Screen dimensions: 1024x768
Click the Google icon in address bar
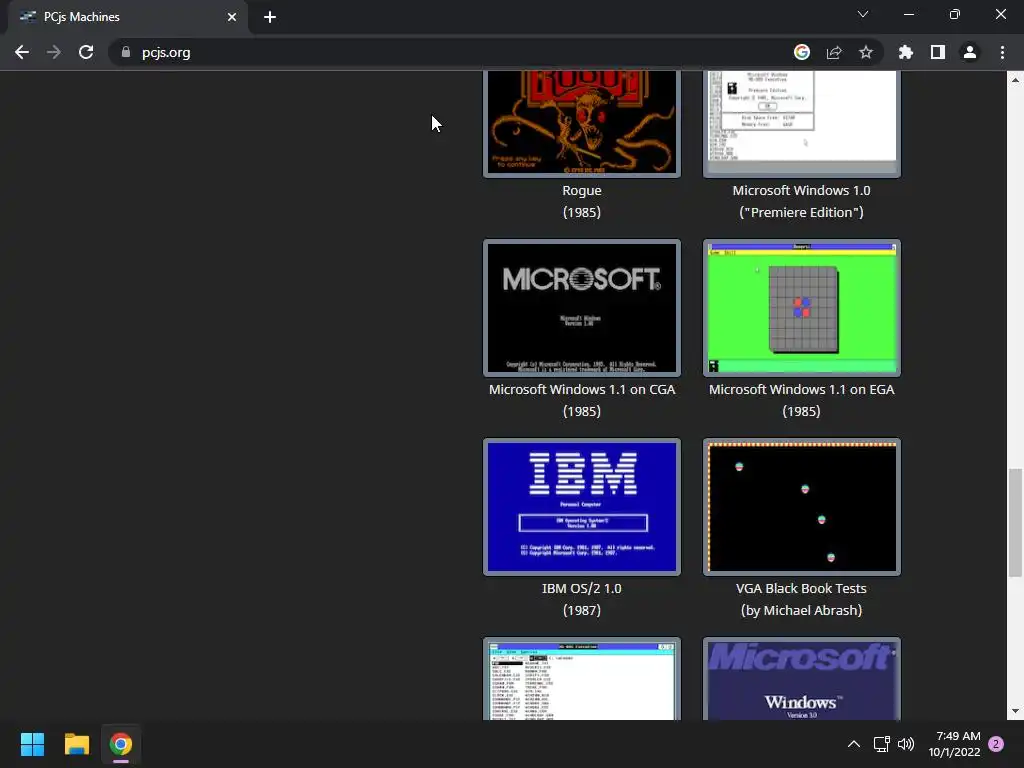(x=801, y=52)
